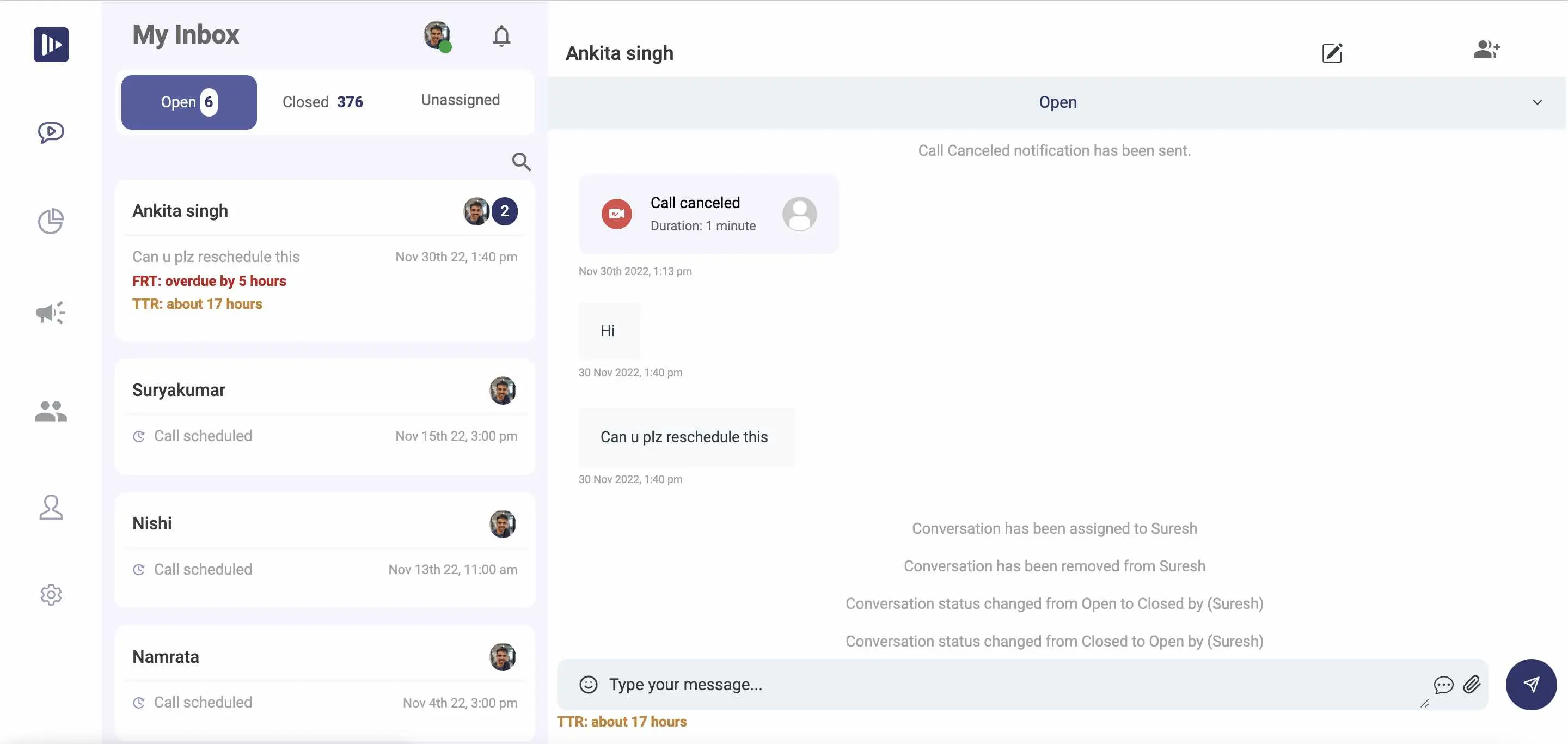
Task: Open canned responses chat bubble icon
Action: pos(1444,685)
